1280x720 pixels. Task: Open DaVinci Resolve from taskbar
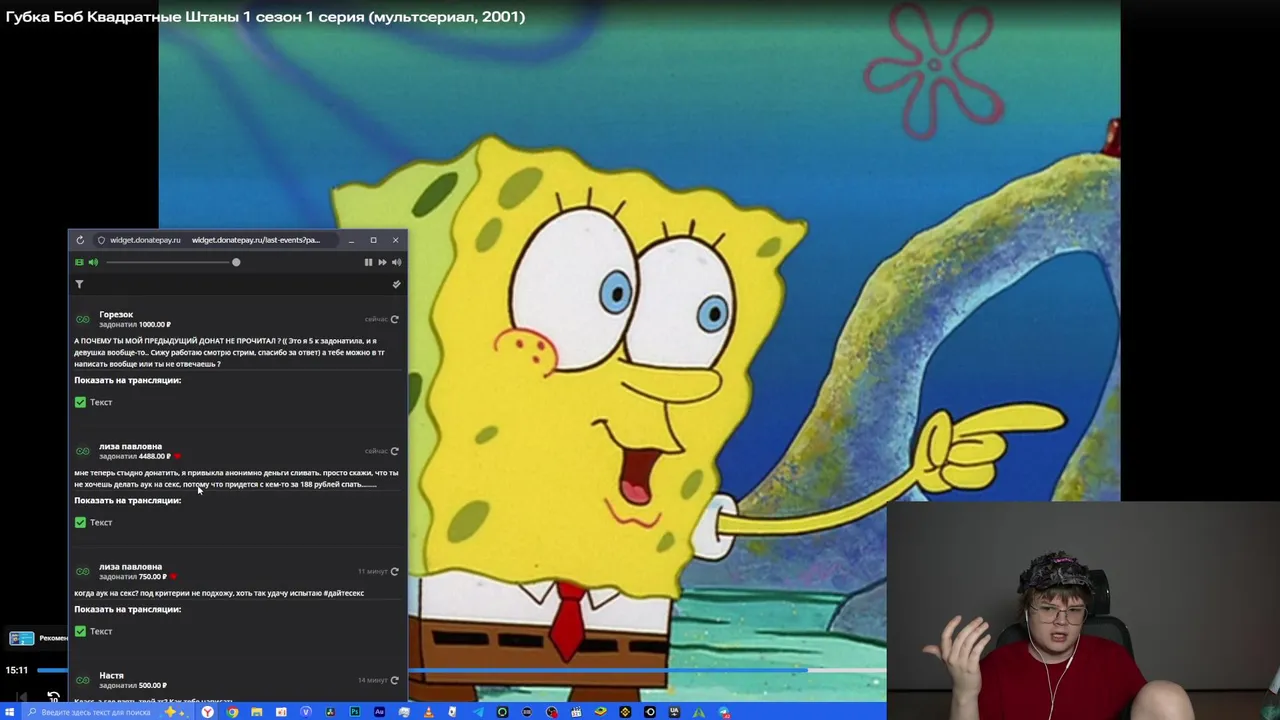(x=330, y=712)
